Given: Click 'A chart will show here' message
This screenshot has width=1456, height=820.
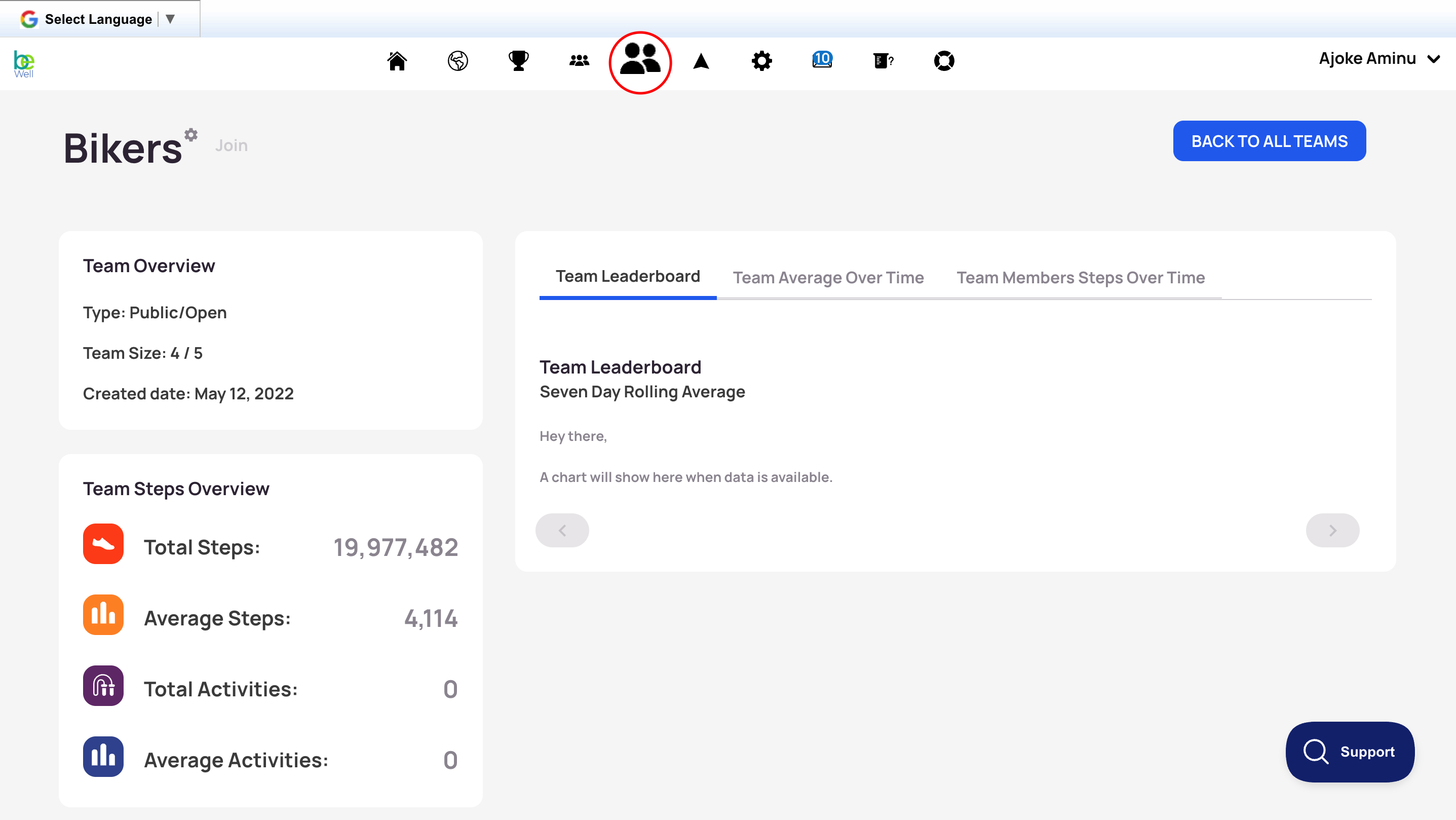Looking at the screenshot, I should [685, 477].
